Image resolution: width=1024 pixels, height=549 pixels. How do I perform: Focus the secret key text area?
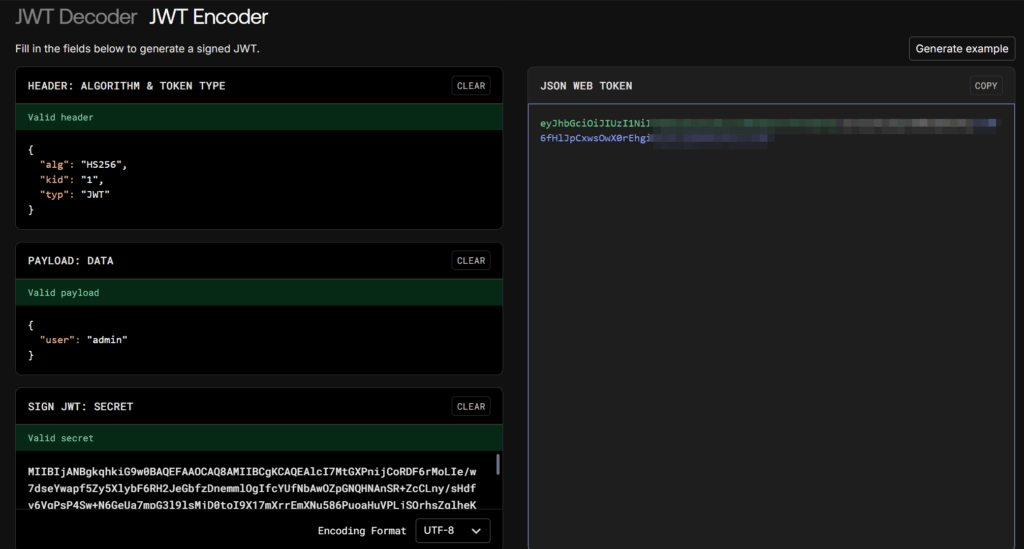[x=250, y=485]
